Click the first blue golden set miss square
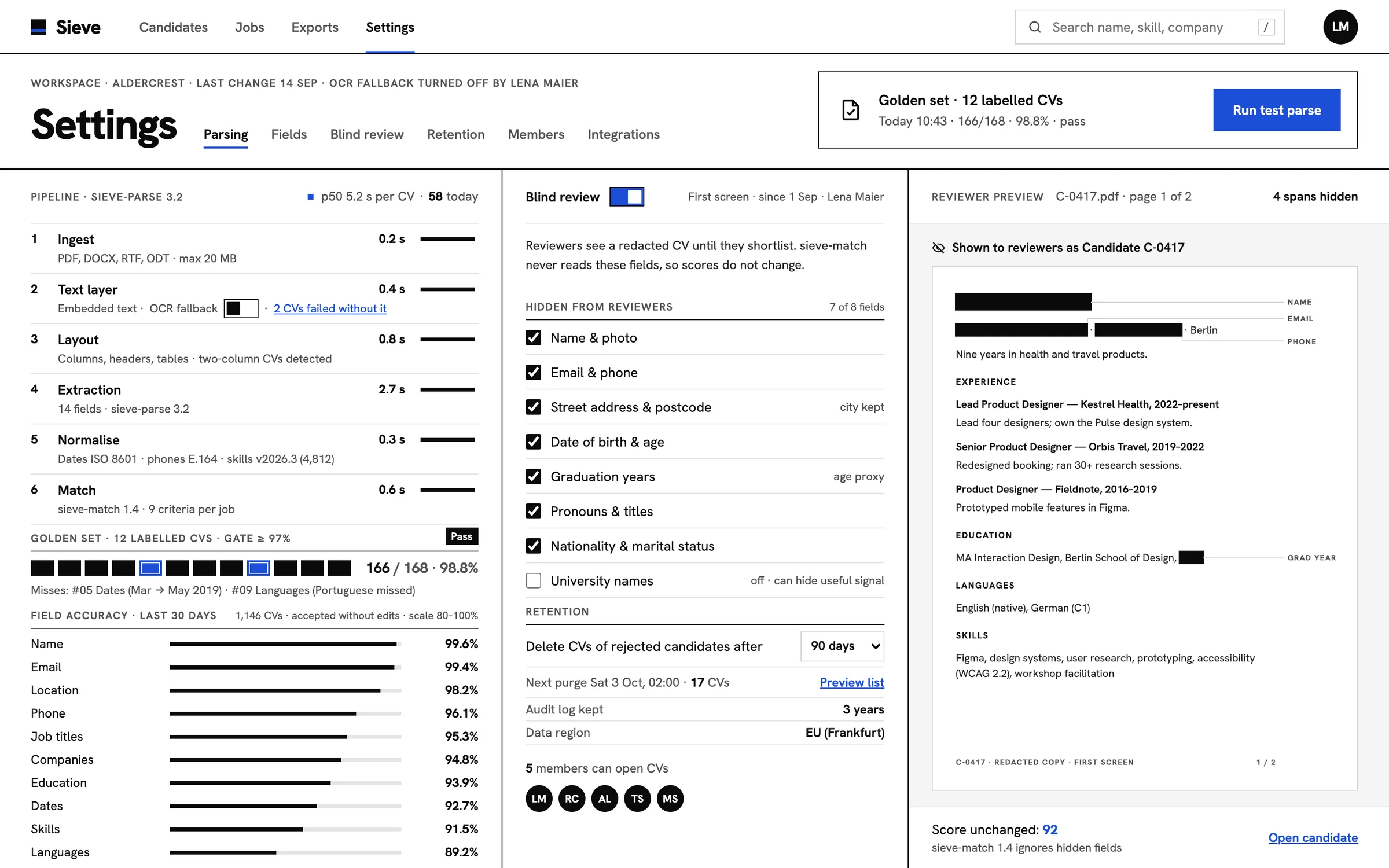1389x868 pixels. [x=150, y=568]
